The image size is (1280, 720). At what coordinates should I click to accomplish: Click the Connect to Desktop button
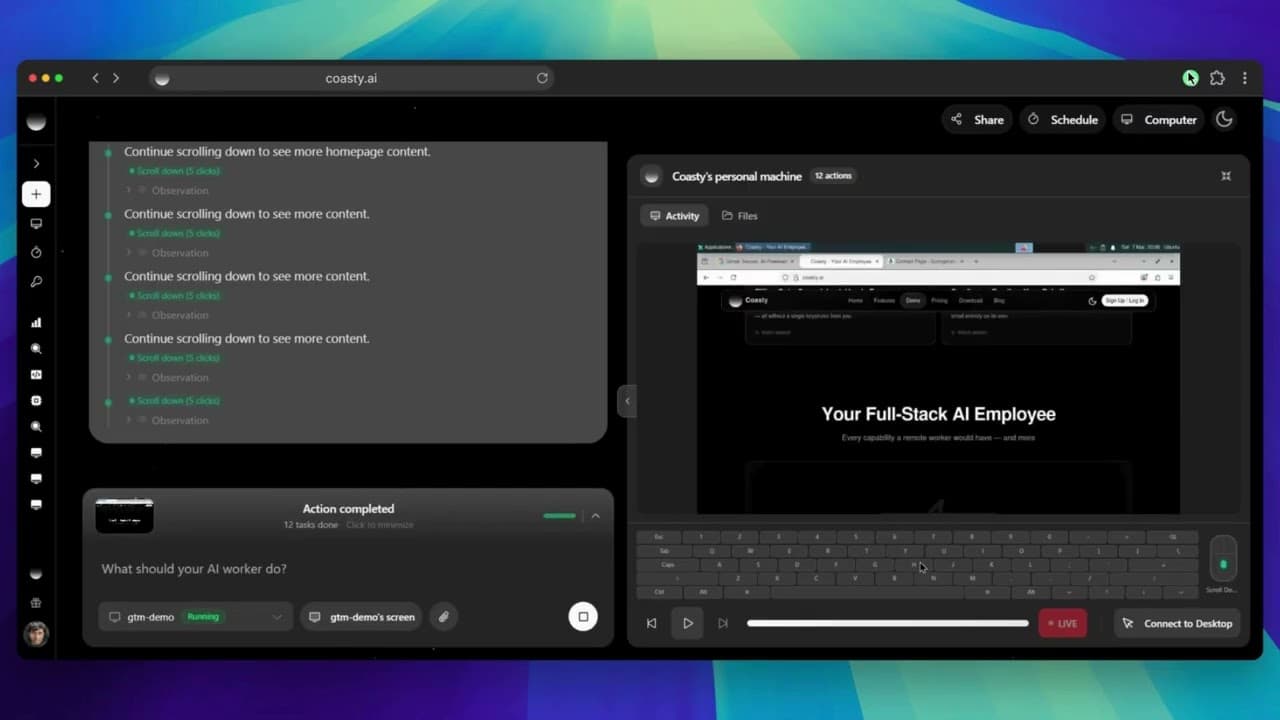tap(1177, 623)
